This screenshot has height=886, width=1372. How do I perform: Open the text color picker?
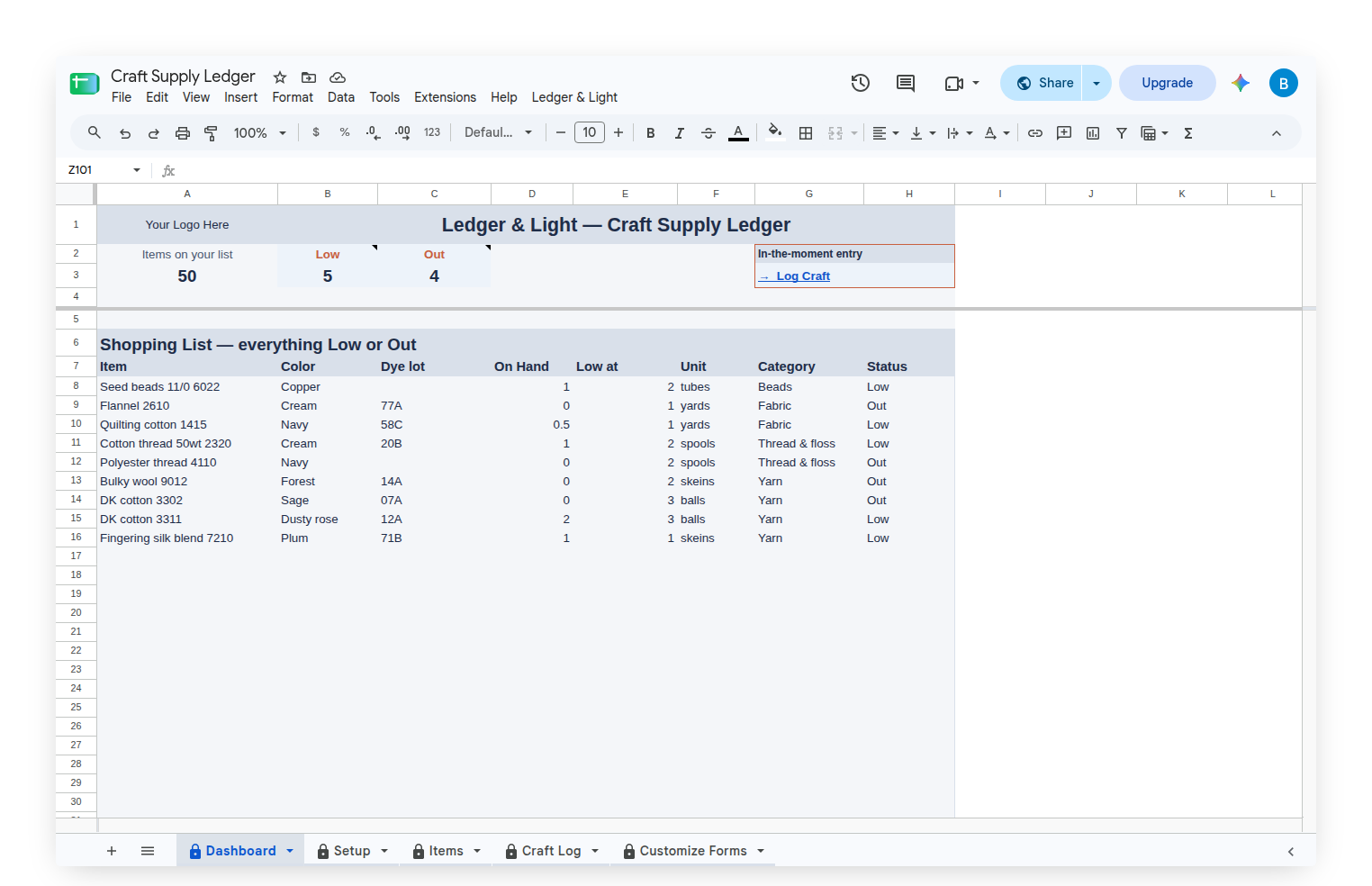(738, 133)
